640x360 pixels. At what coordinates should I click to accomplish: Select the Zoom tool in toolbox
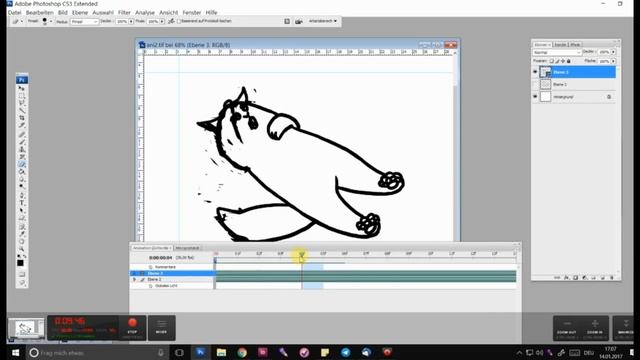(x=22, y=249)
